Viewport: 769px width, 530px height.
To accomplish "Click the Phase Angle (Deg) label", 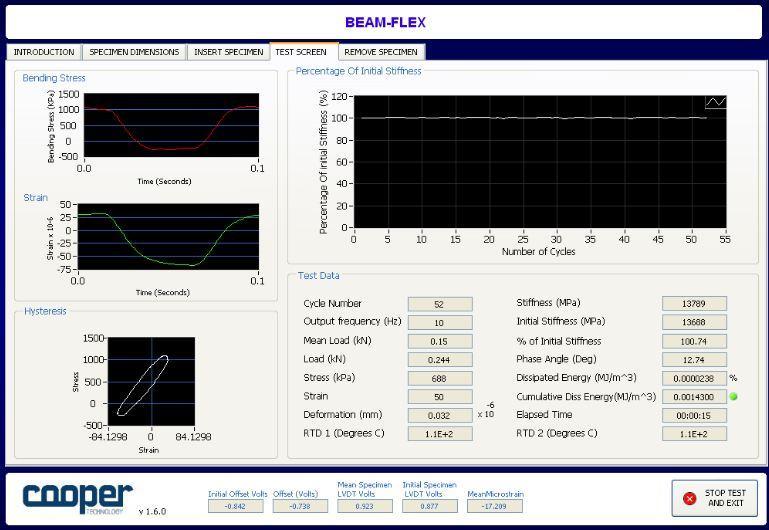I will click(556, 359).
